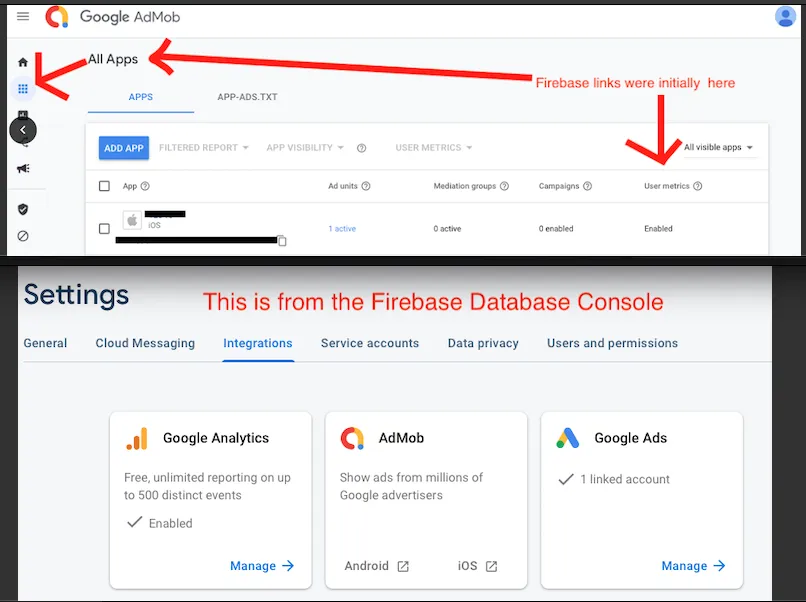
Task: Select the Service accounts settings tab
Action: (x=370, y=343)
